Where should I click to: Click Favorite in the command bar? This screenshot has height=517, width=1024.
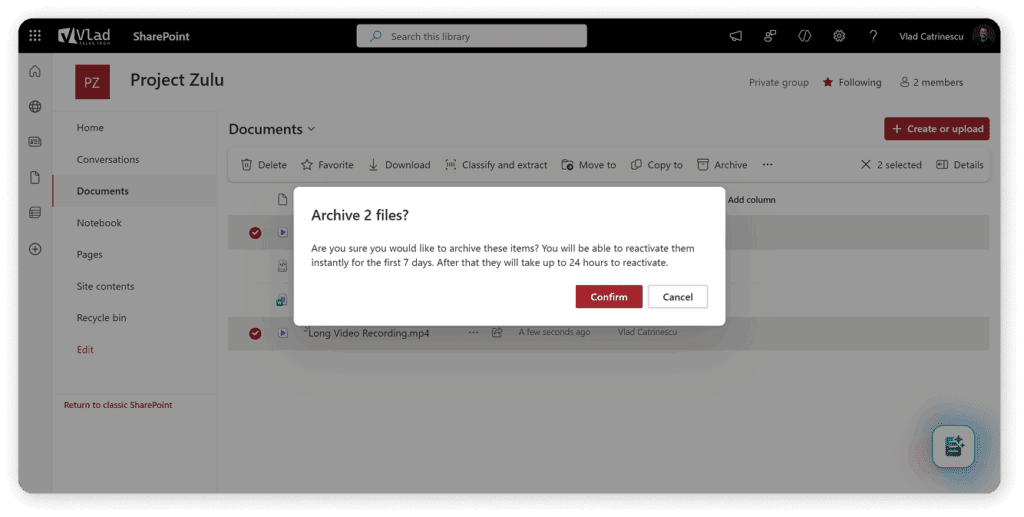coord(327,164)
